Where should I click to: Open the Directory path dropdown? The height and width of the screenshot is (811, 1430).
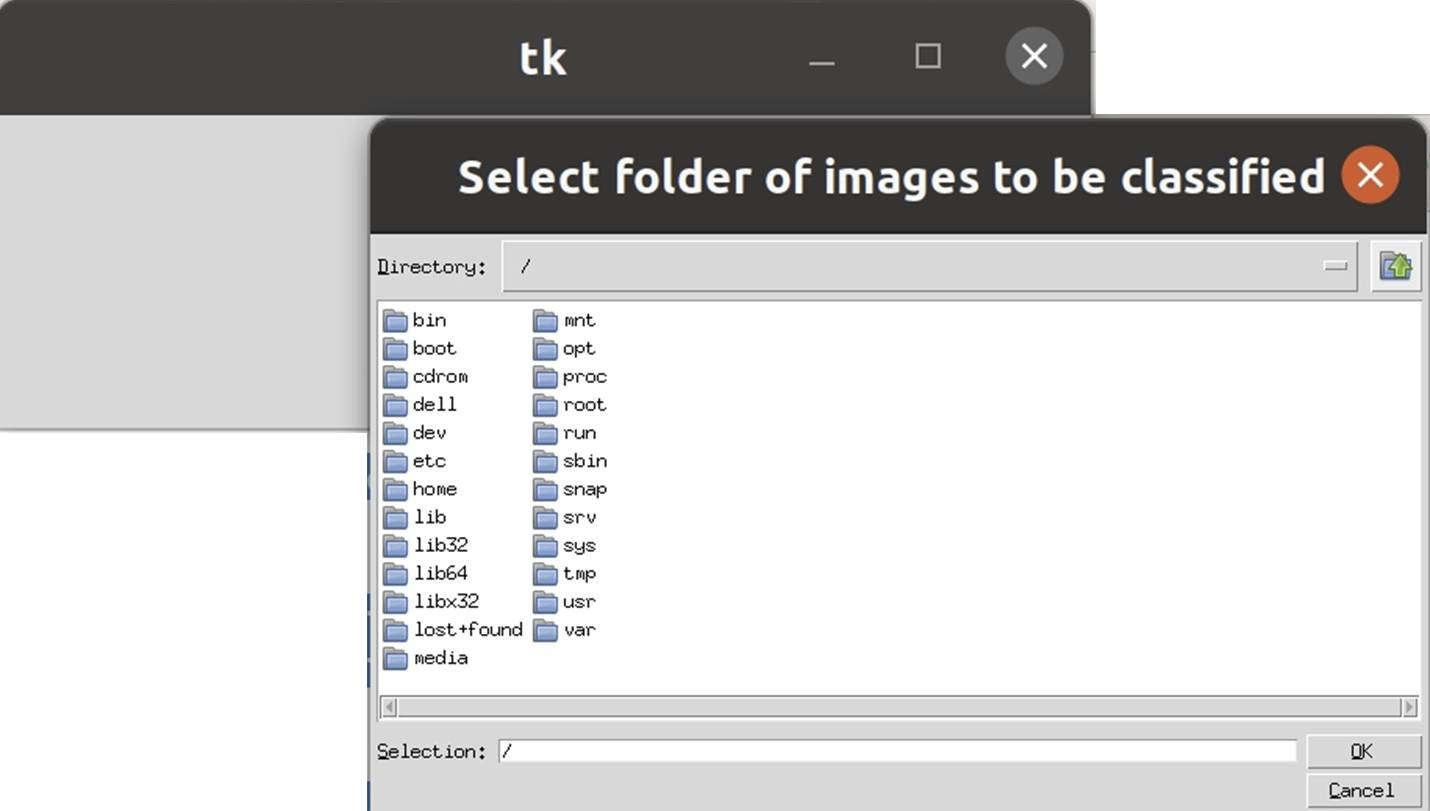click(x=1335, y=266)
